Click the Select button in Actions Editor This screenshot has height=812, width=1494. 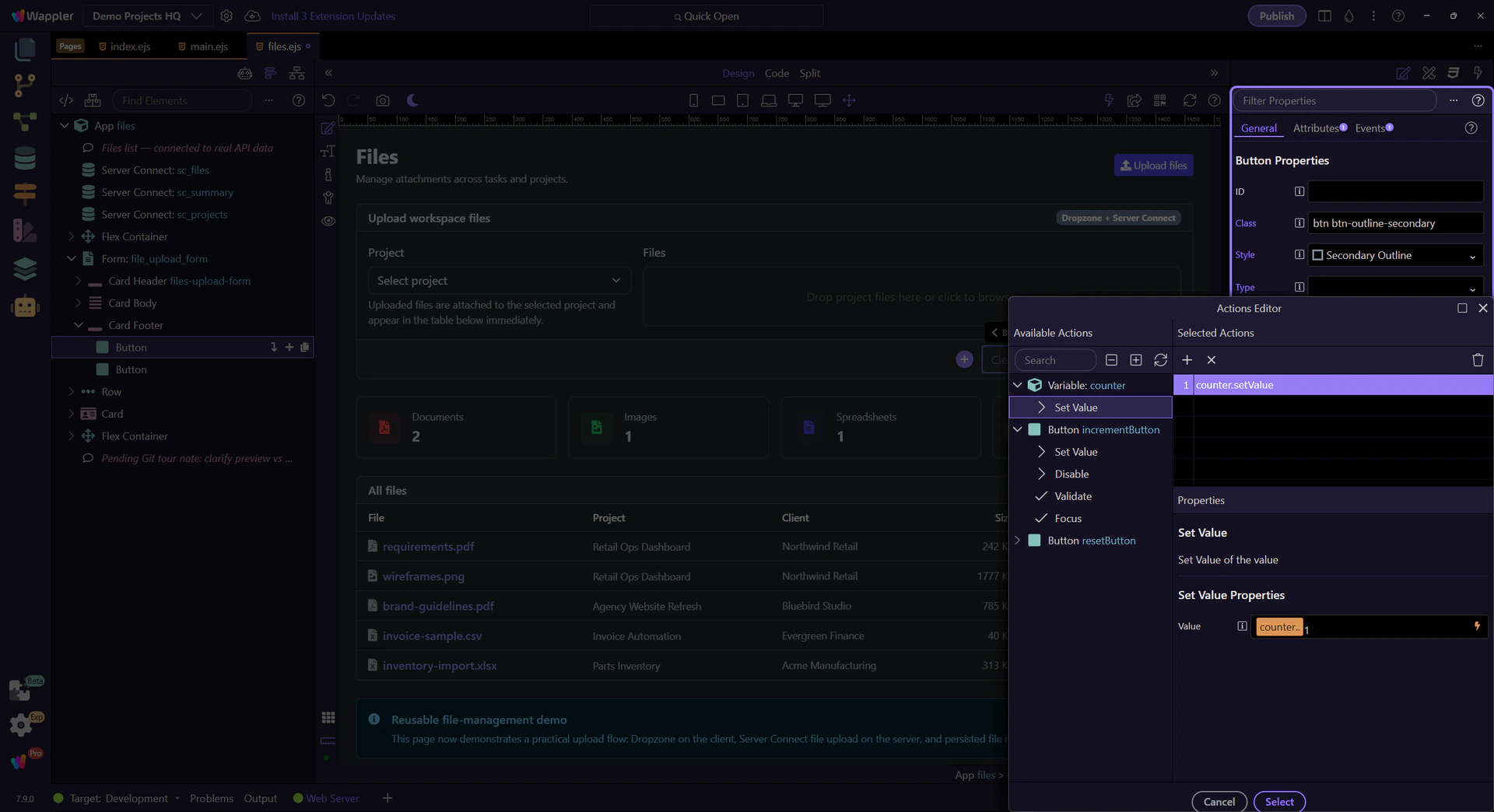(1278, 801)
